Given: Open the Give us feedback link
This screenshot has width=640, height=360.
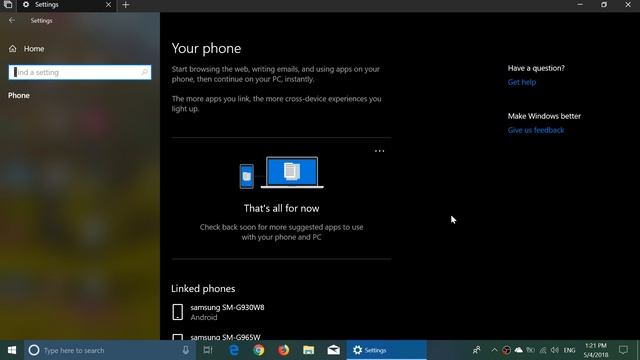Looking at the screenshot, I should tap(536, 130).
